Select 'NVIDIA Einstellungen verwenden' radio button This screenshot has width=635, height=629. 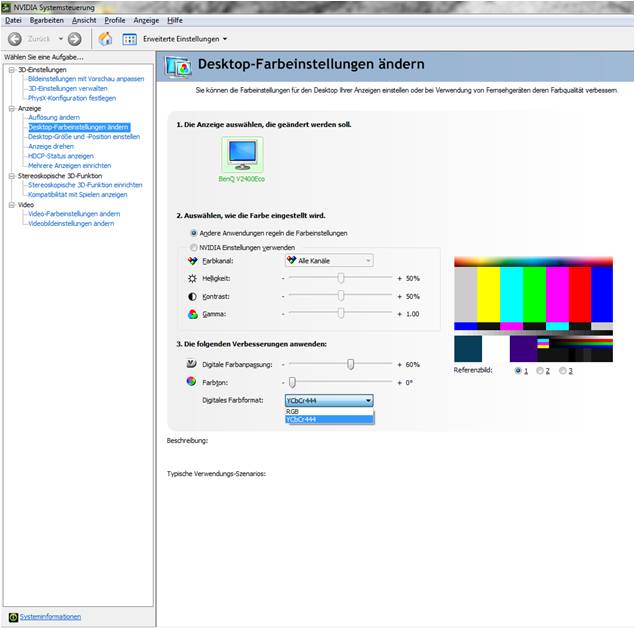click(x=193, y=247)
